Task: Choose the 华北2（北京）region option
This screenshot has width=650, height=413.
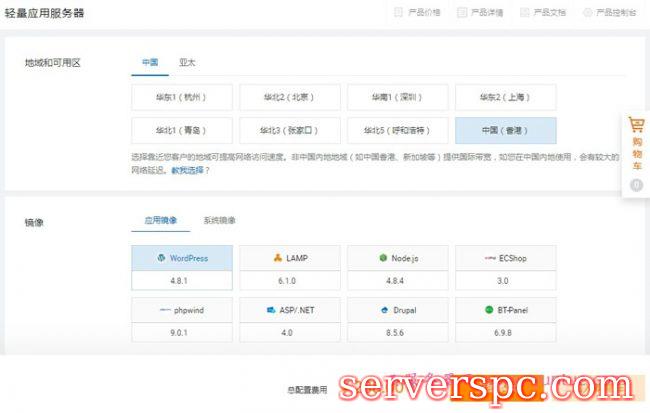Action: pos(289,97)
